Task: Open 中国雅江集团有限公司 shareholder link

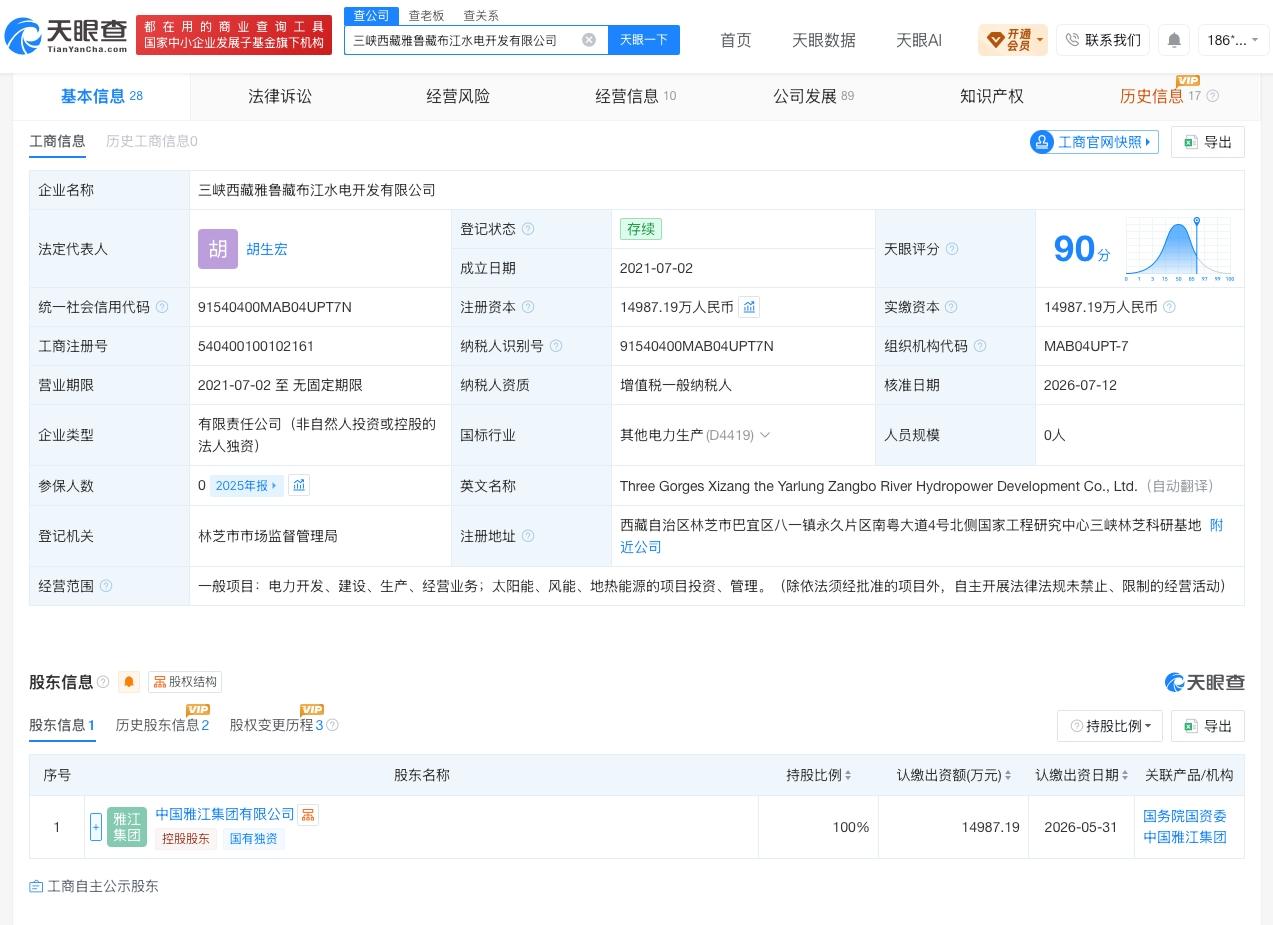Action: [x=225, y=814]
